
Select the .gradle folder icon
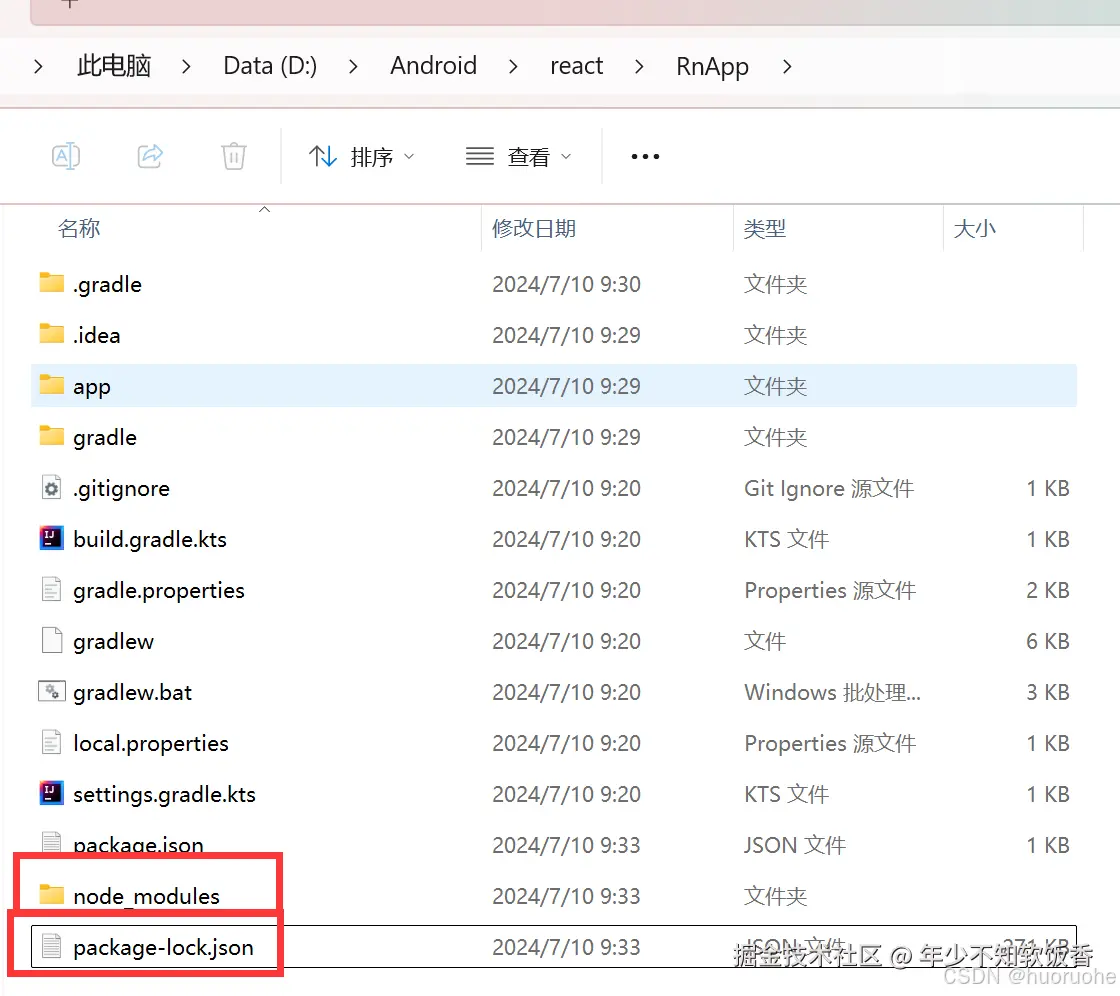point(51,283)
